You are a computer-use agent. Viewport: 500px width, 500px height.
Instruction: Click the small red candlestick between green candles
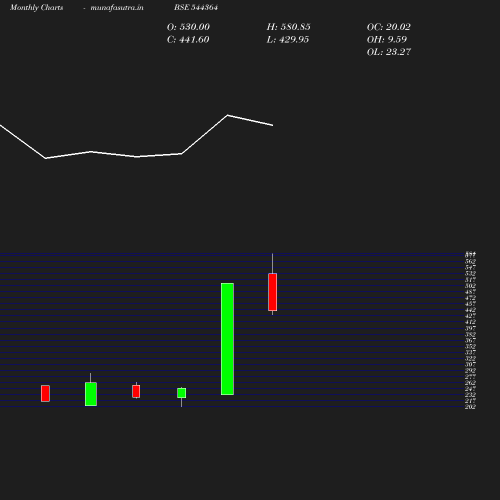136,391
